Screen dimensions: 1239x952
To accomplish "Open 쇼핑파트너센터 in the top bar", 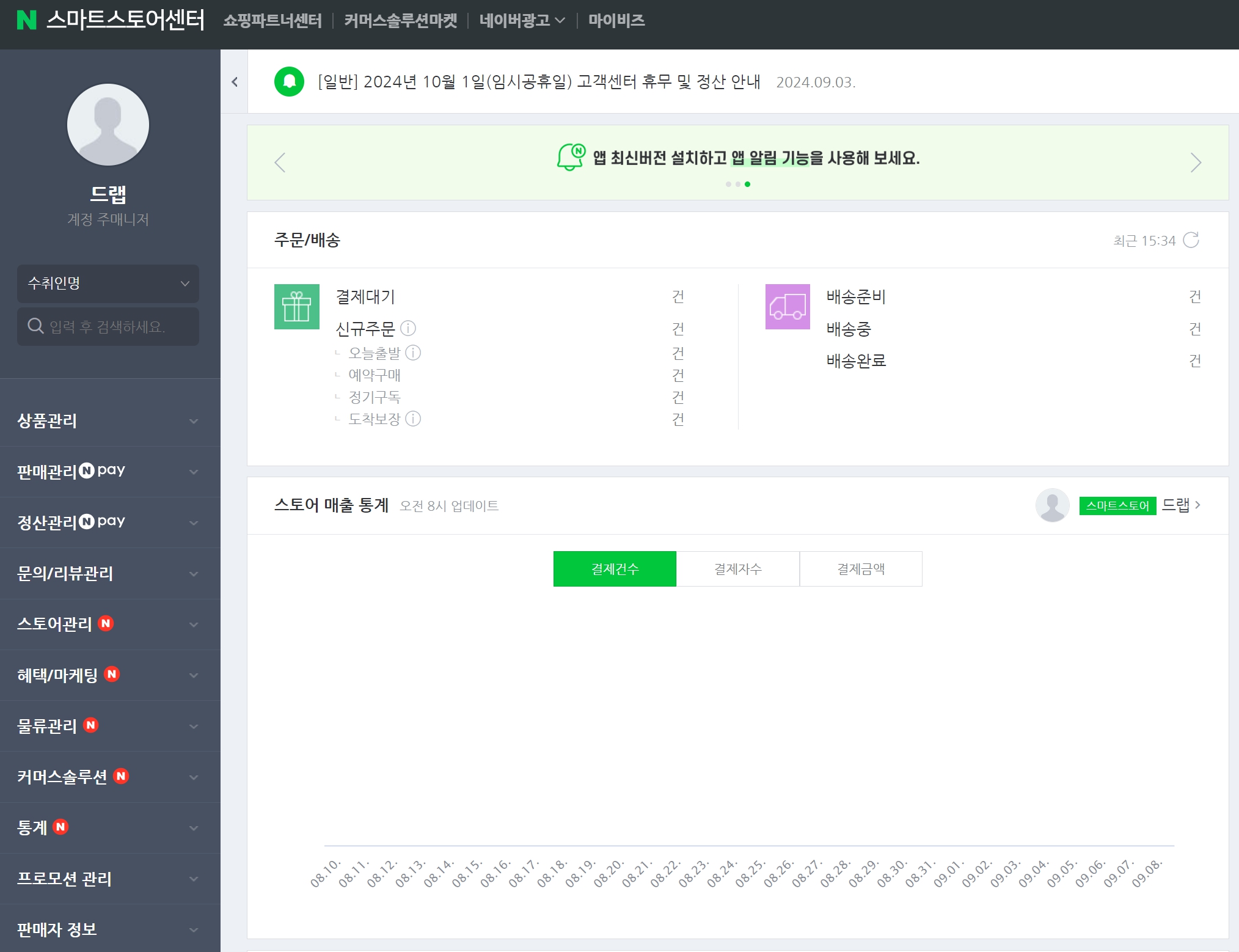I will point(272,20).
